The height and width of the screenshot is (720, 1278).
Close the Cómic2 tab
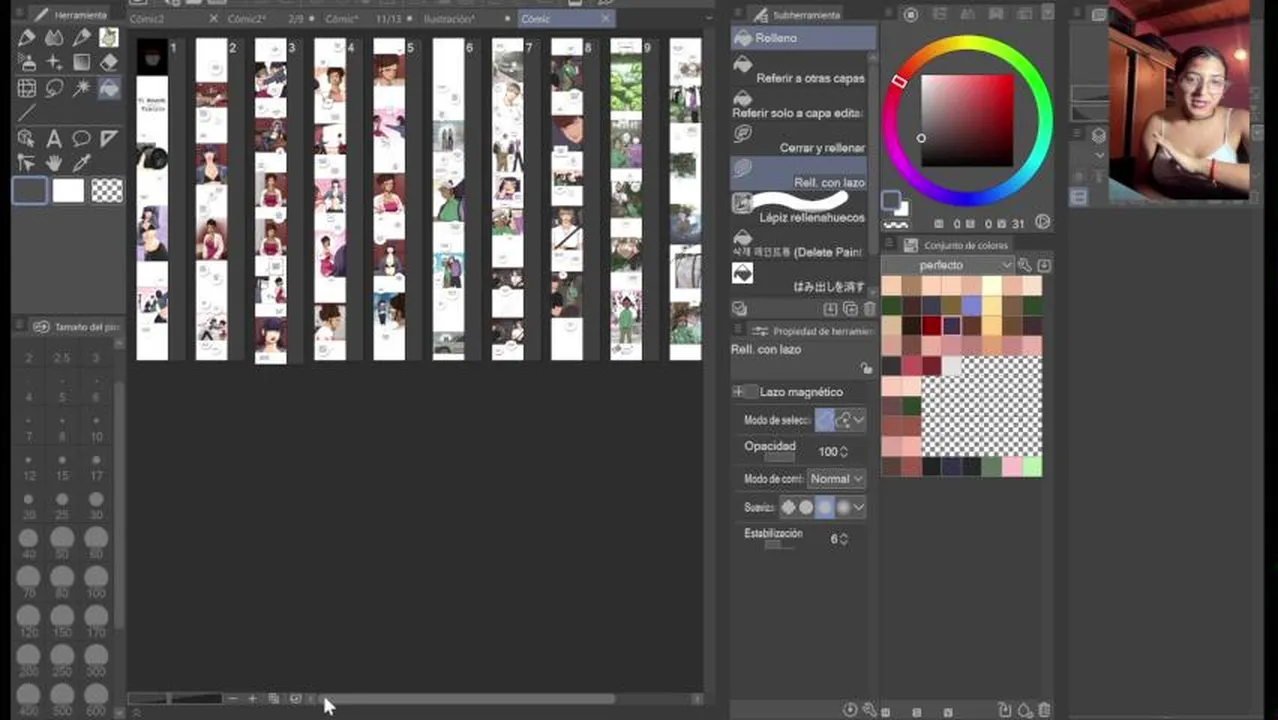214,19
